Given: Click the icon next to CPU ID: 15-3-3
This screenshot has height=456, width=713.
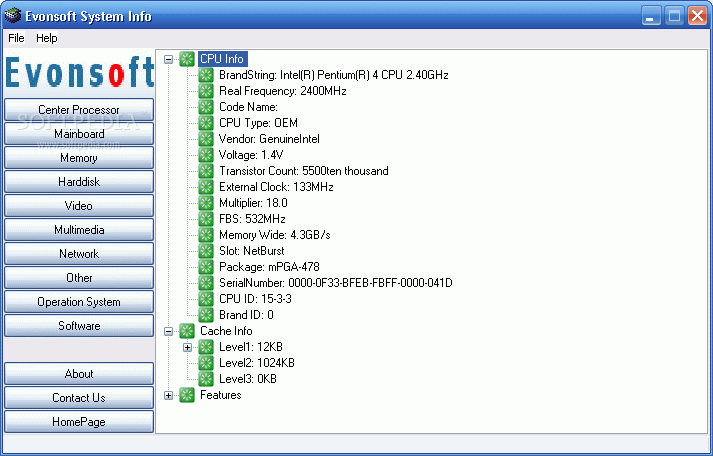Looking at the screenshot, I should pyautogui.click(x=206, y=299).
